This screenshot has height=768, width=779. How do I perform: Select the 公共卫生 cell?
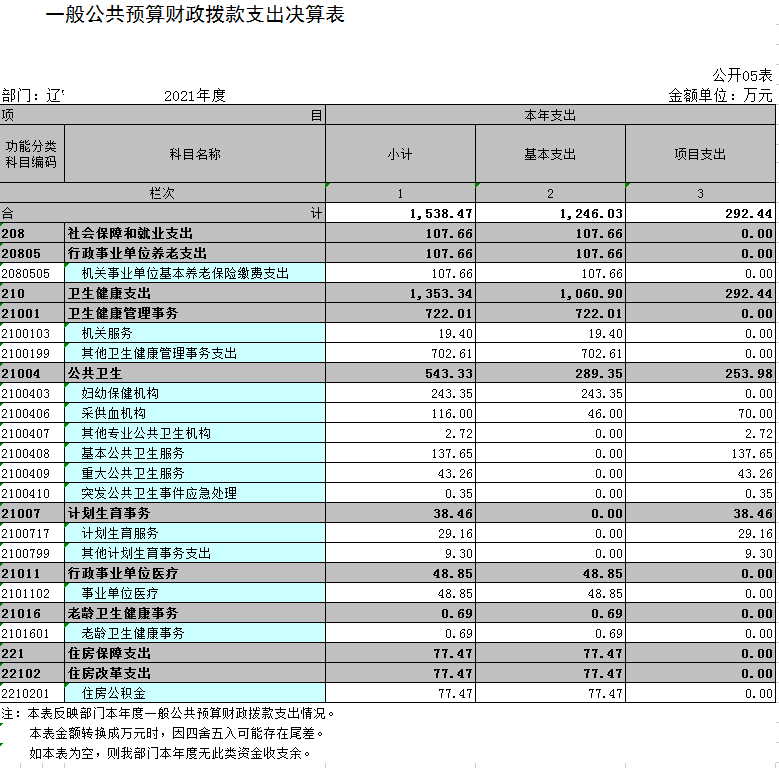click(195, 373)
